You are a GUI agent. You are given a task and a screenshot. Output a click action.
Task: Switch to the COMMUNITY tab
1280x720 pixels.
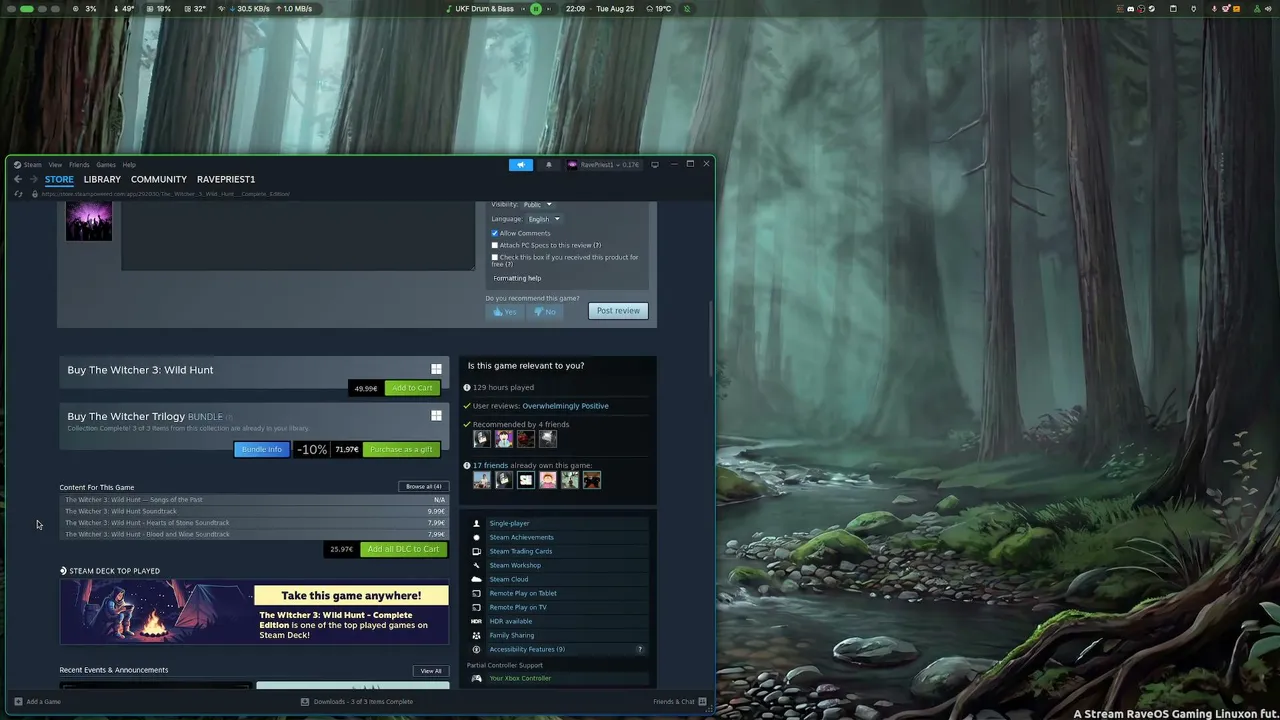tap(159, 179)
